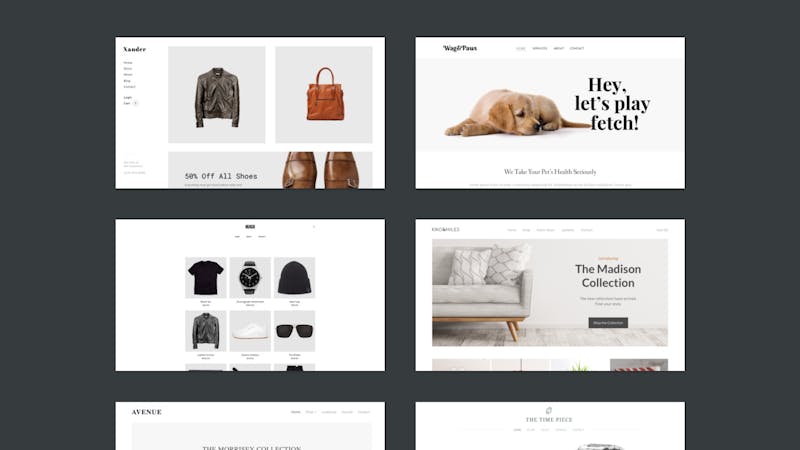Select the orange leather handbag image
Viewport: 800px width, 450px height.
pyautogui.click(x=324, y=95)
